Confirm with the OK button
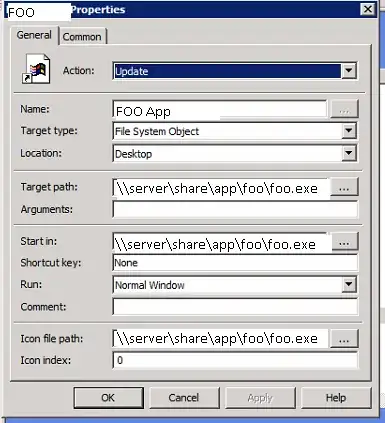Image resolution: width=385 pixels, height=423 pixels. click(108, 398)
